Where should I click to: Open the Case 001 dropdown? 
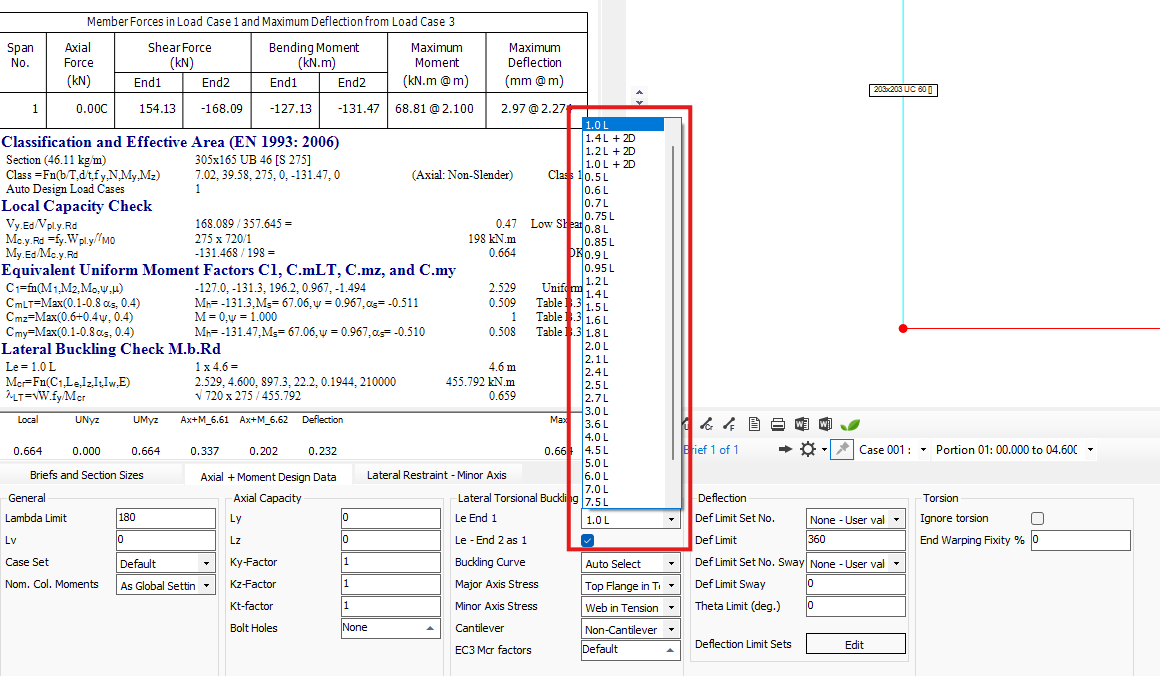(923, 450)
